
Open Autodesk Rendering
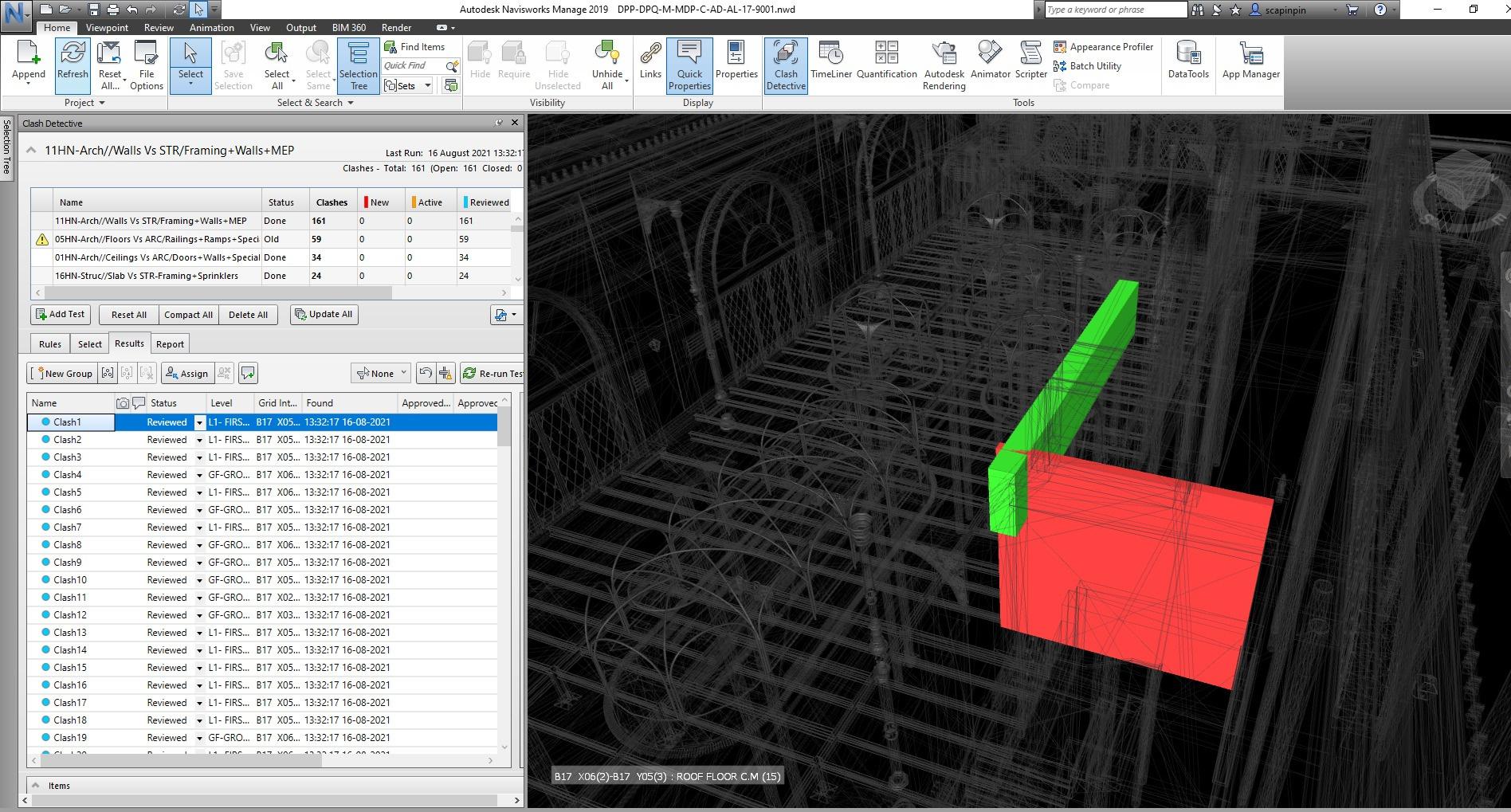coord(944,65)
